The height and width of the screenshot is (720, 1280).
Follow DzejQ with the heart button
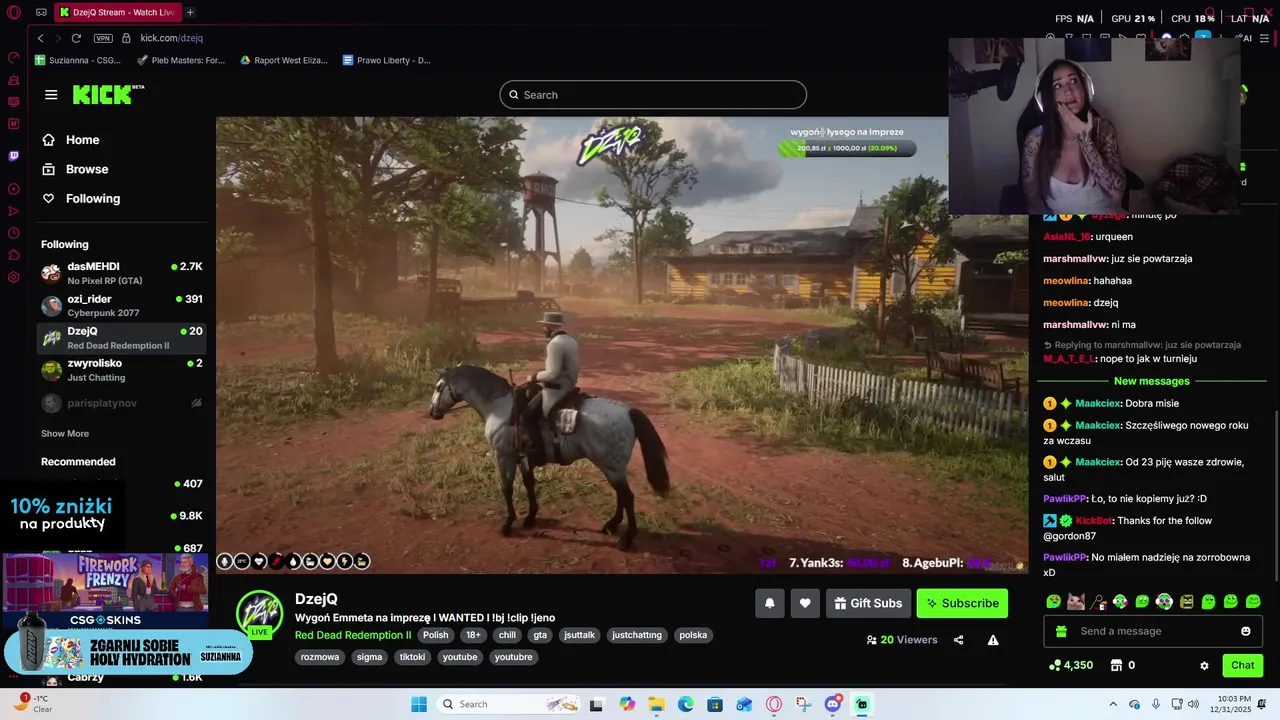pos(805,603)
